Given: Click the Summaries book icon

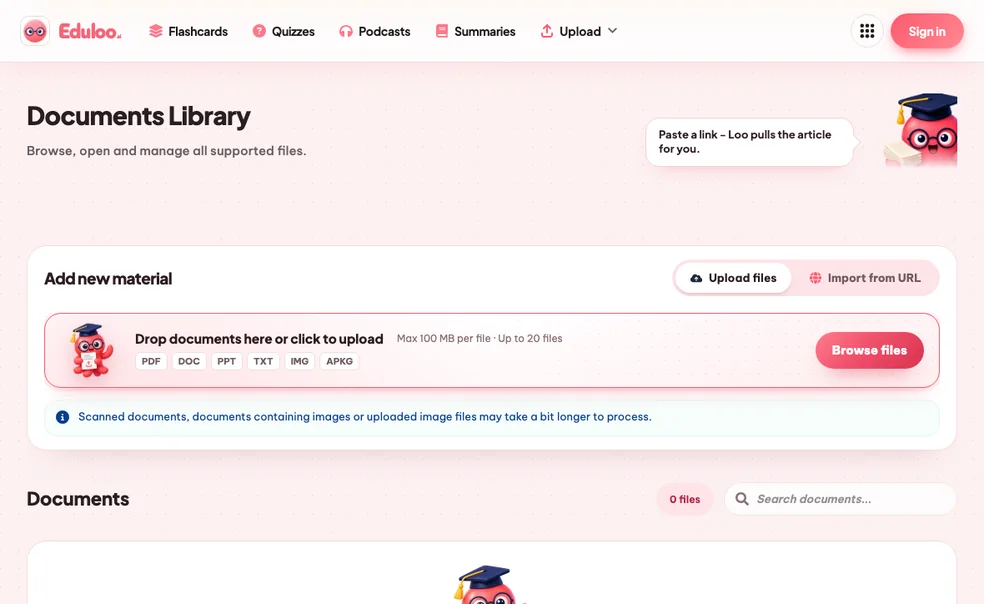Looking at the screenshot, I should click(x=442, y=31).
